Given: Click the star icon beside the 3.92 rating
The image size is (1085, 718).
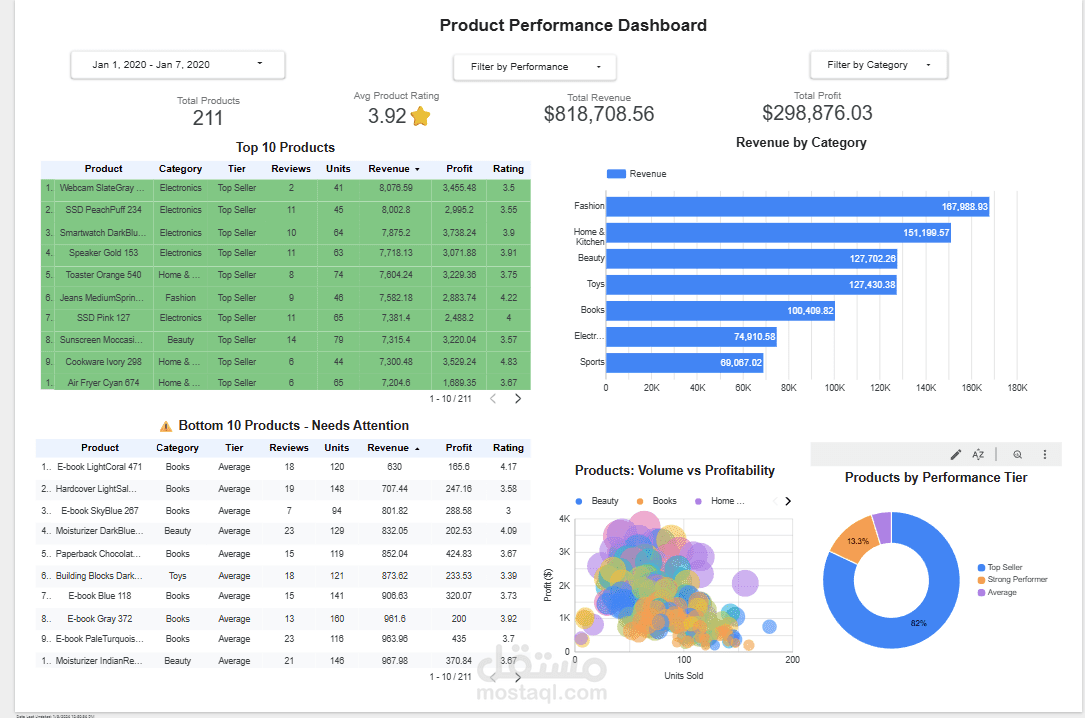Looking at the screenshot, I should click(420, 116).
